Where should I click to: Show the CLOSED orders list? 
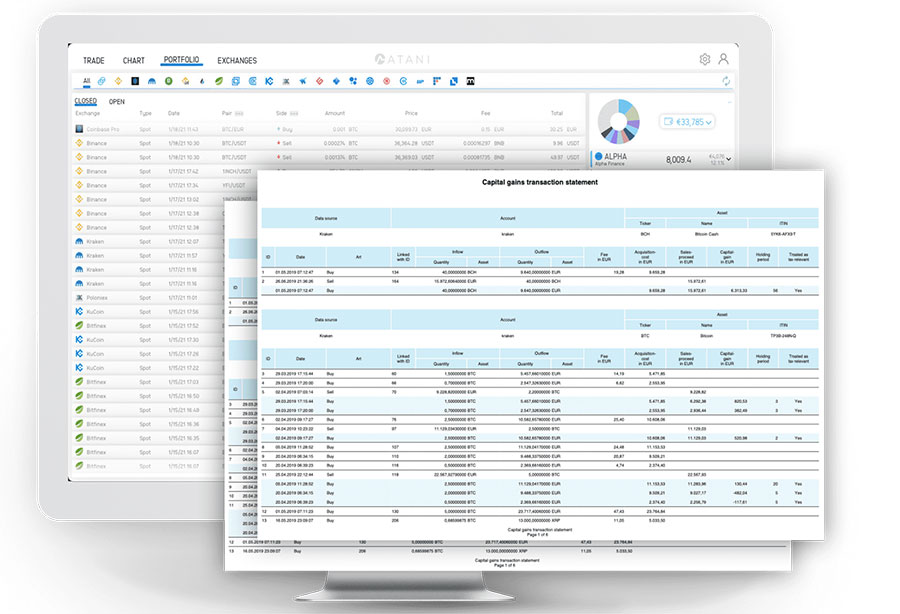[86, 101]
